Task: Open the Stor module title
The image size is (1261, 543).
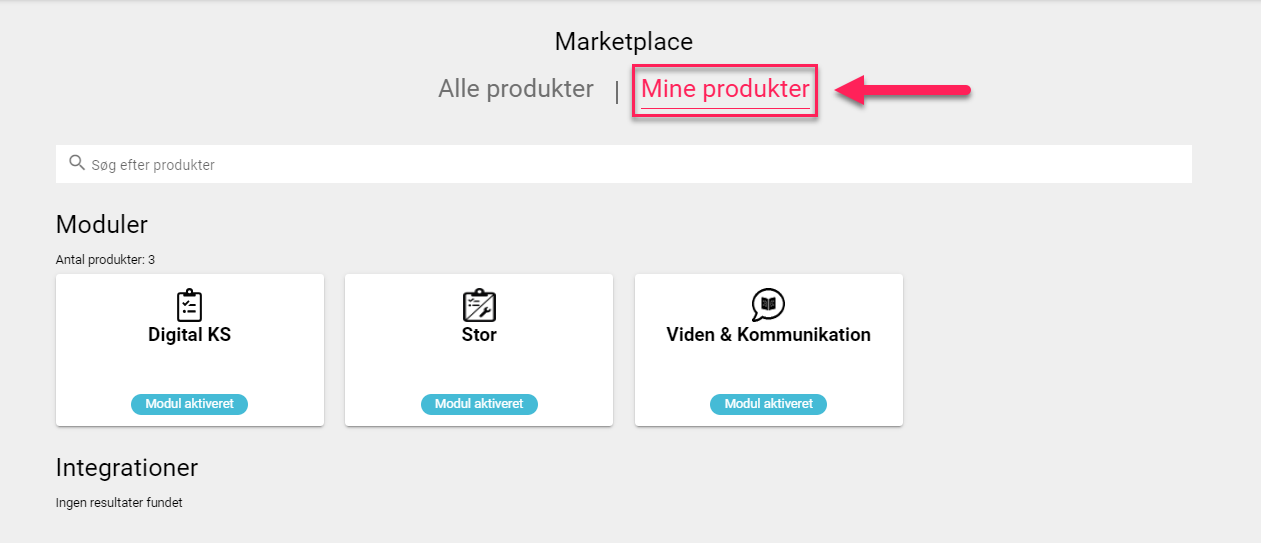Action: pyautogui.click(x=479, y=335)
